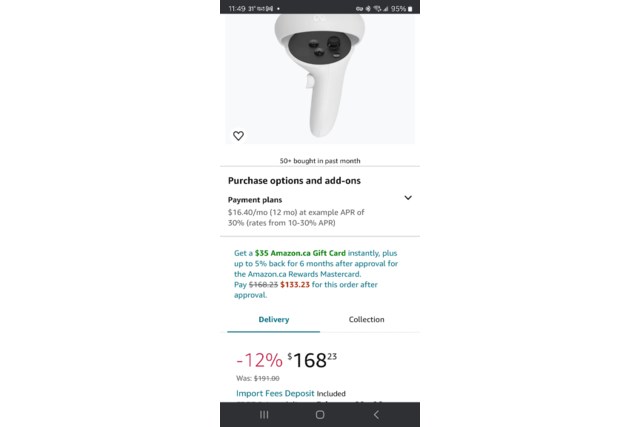
Task: Tap the heart icon to add to wish list
Action: pos(238,136)
